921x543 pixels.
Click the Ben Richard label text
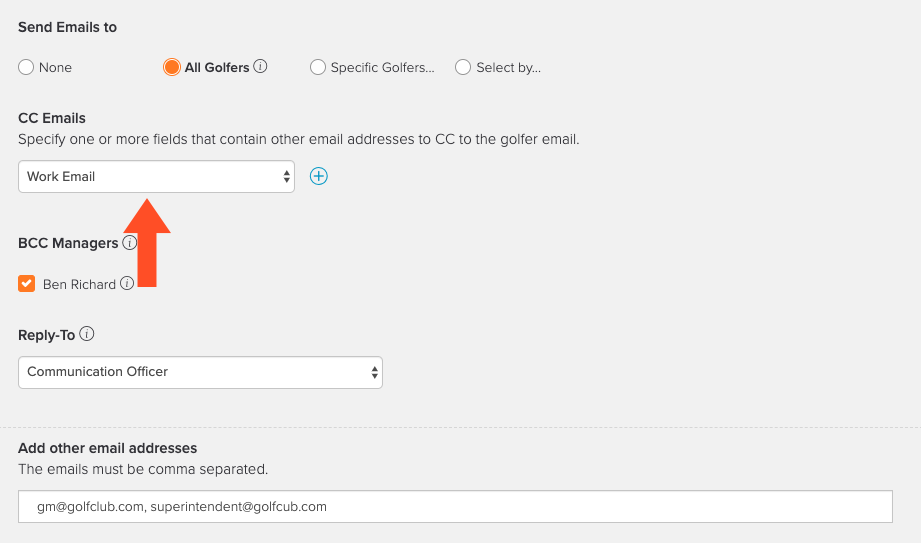[x=79, y=284]
